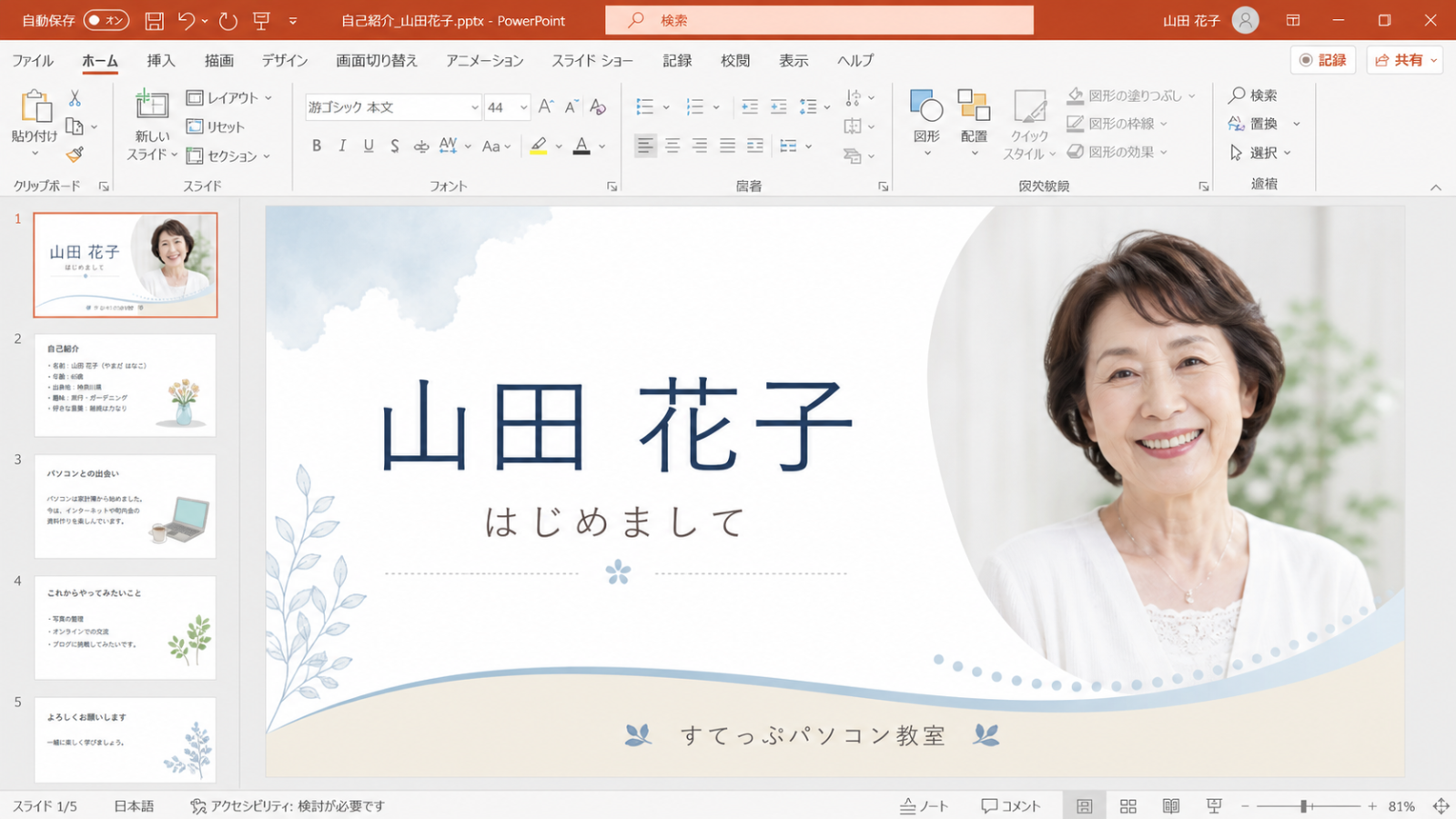
Task: Collapse the ribbon with chevron
Action: [x=1436, y=187]
